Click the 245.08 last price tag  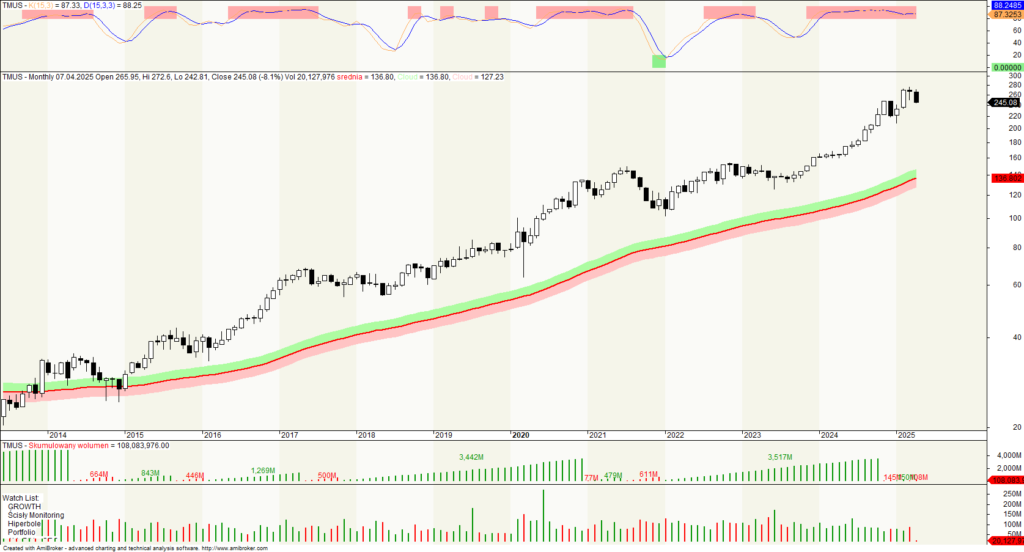click(1005, 103)
